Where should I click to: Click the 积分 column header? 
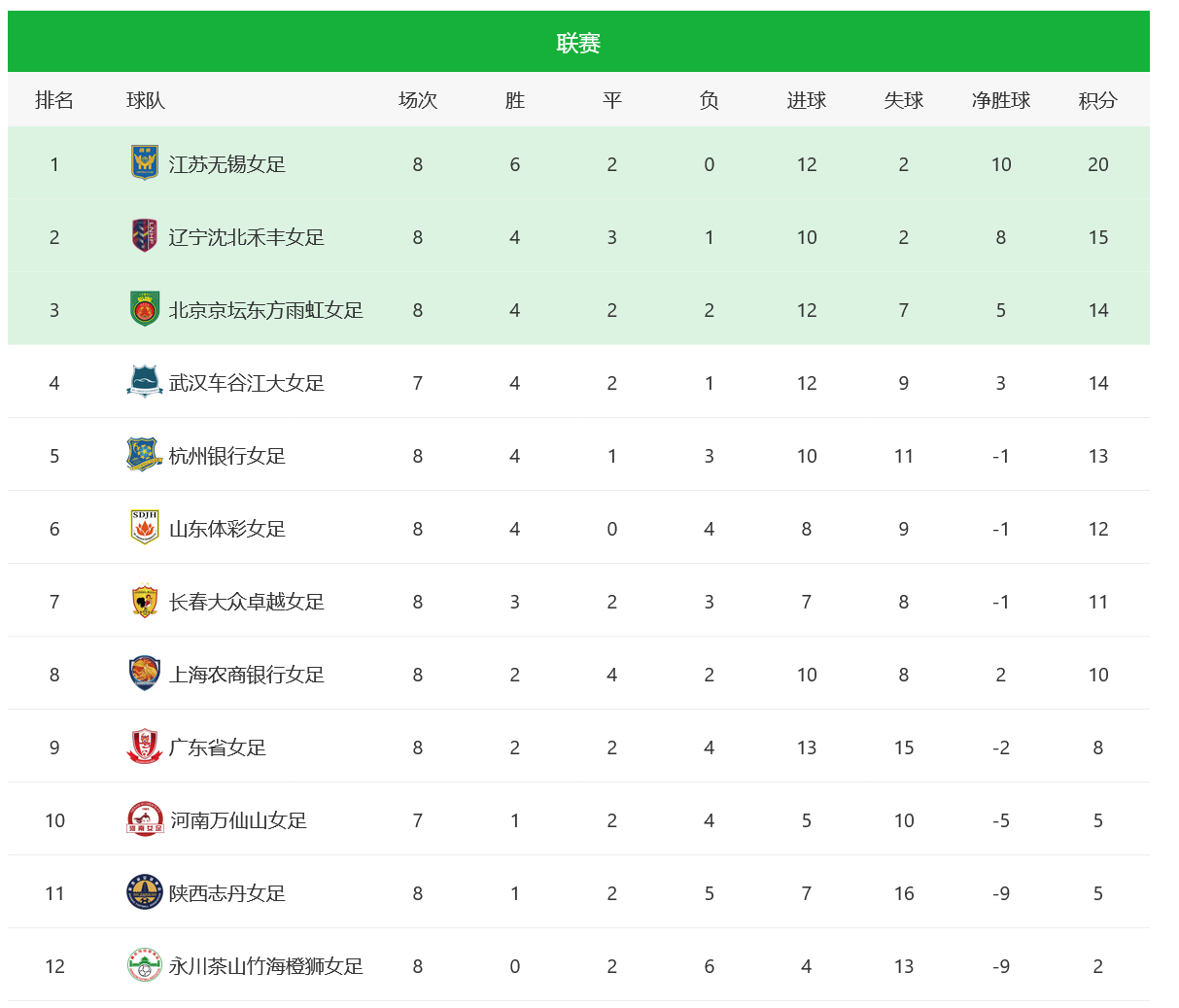[x=1097, y=100]
